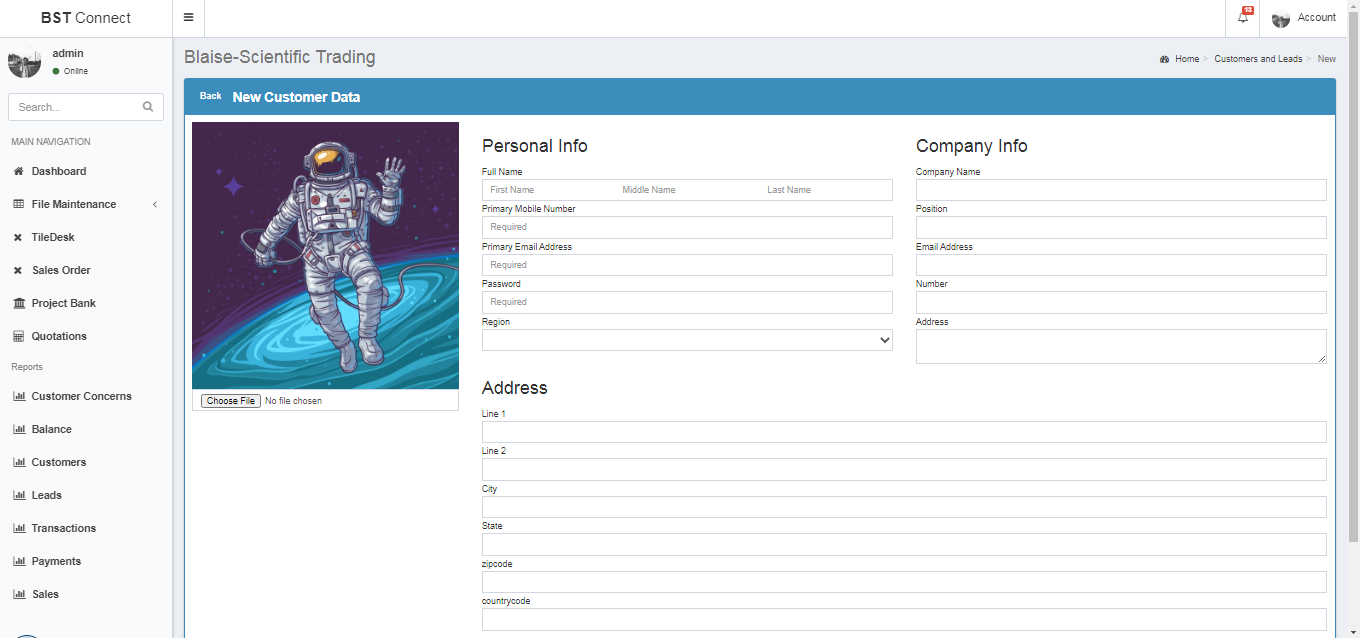Open the Region dropdown
The height and width of the screenshot is (638, 1360).
point(686,340)
